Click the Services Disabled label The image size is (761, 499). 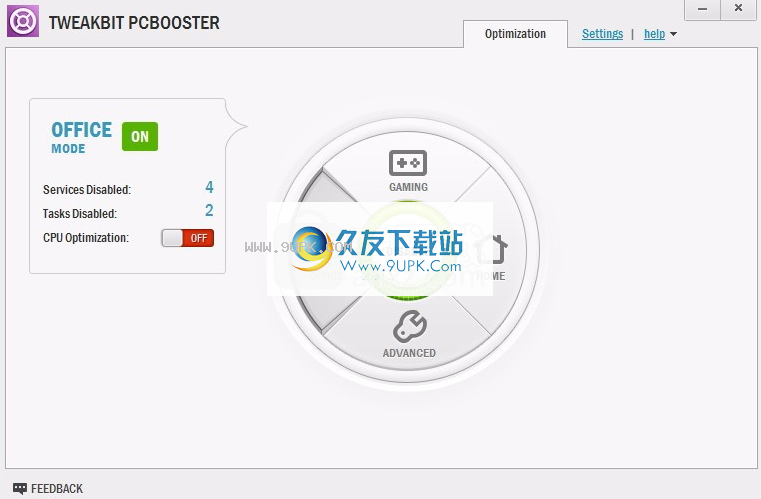87,190
